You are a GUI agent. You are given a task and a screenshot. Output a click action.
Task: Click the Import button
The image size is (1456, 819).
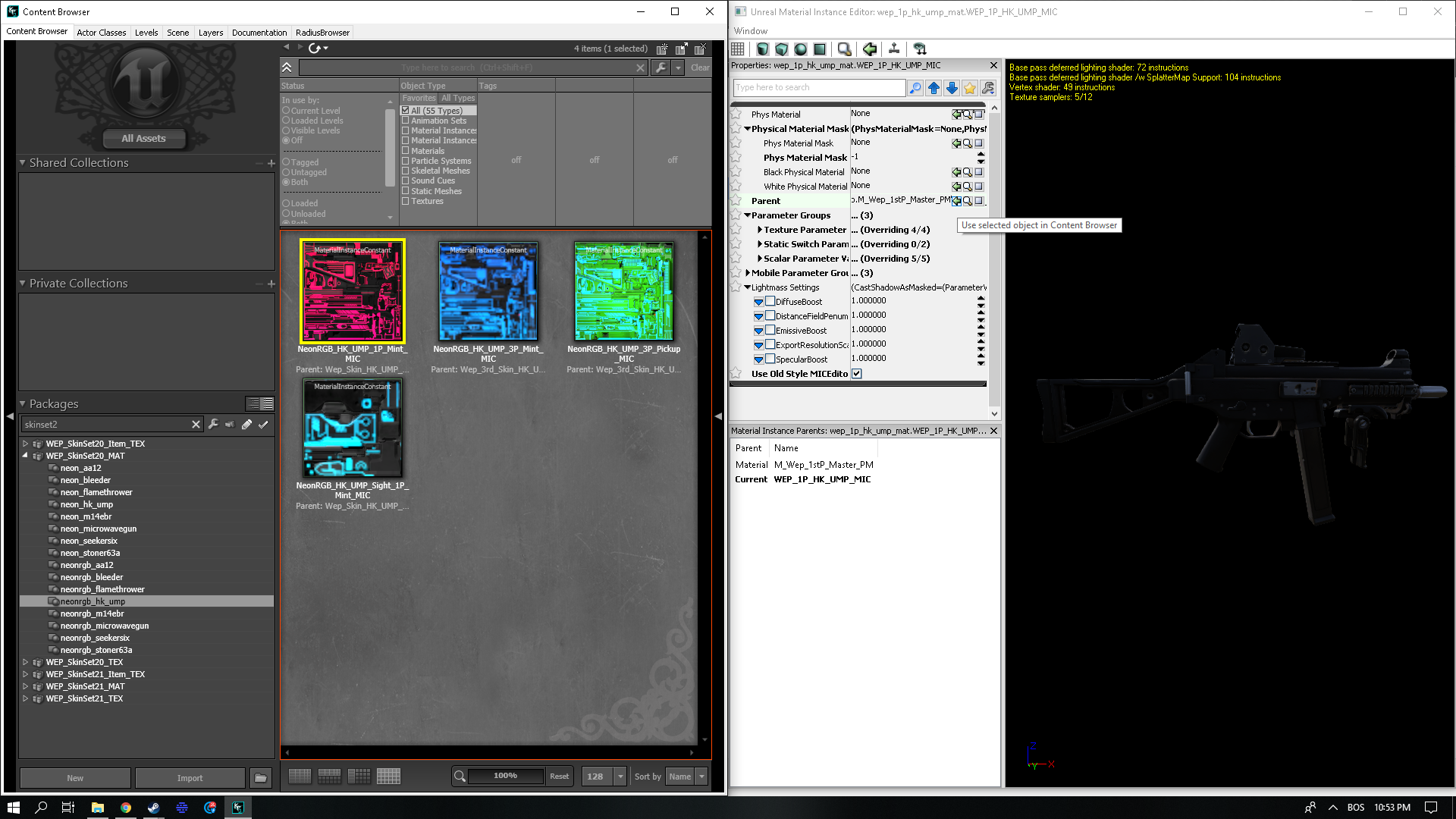190,778
